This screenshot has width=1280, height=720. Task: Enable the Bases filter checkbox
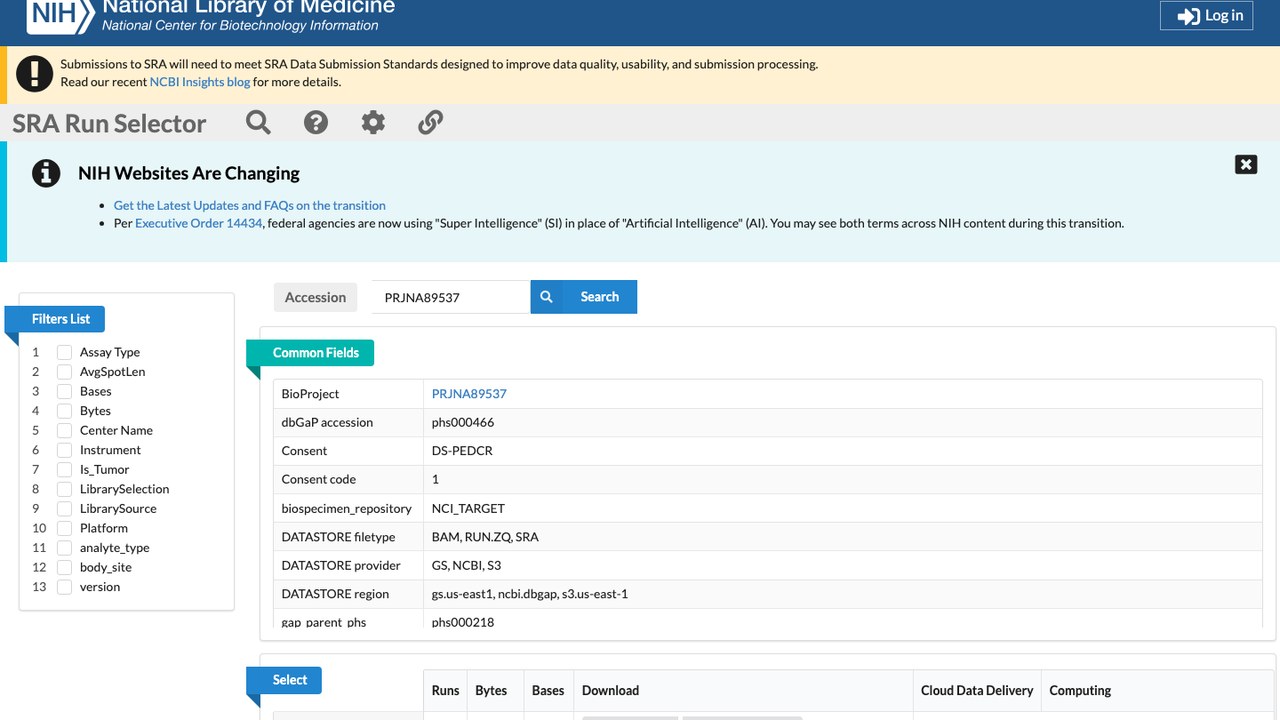[x=64, y=391]
